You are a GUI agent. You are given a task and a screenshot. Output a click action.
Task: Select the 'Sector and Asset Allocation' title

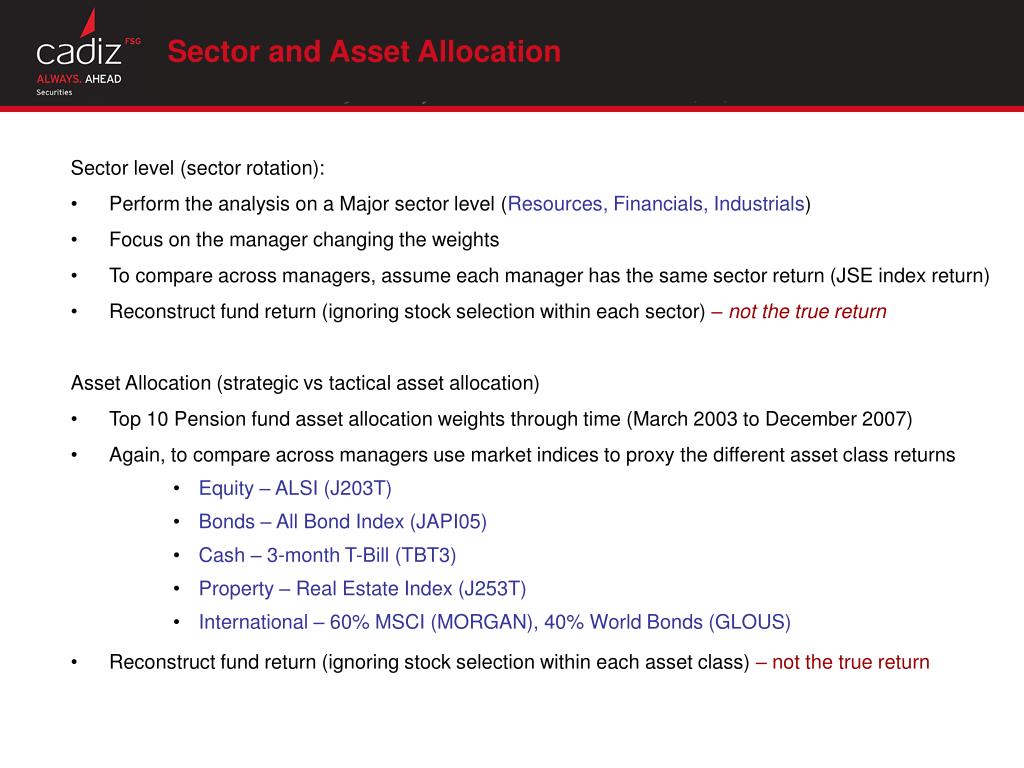pos(364,52)
